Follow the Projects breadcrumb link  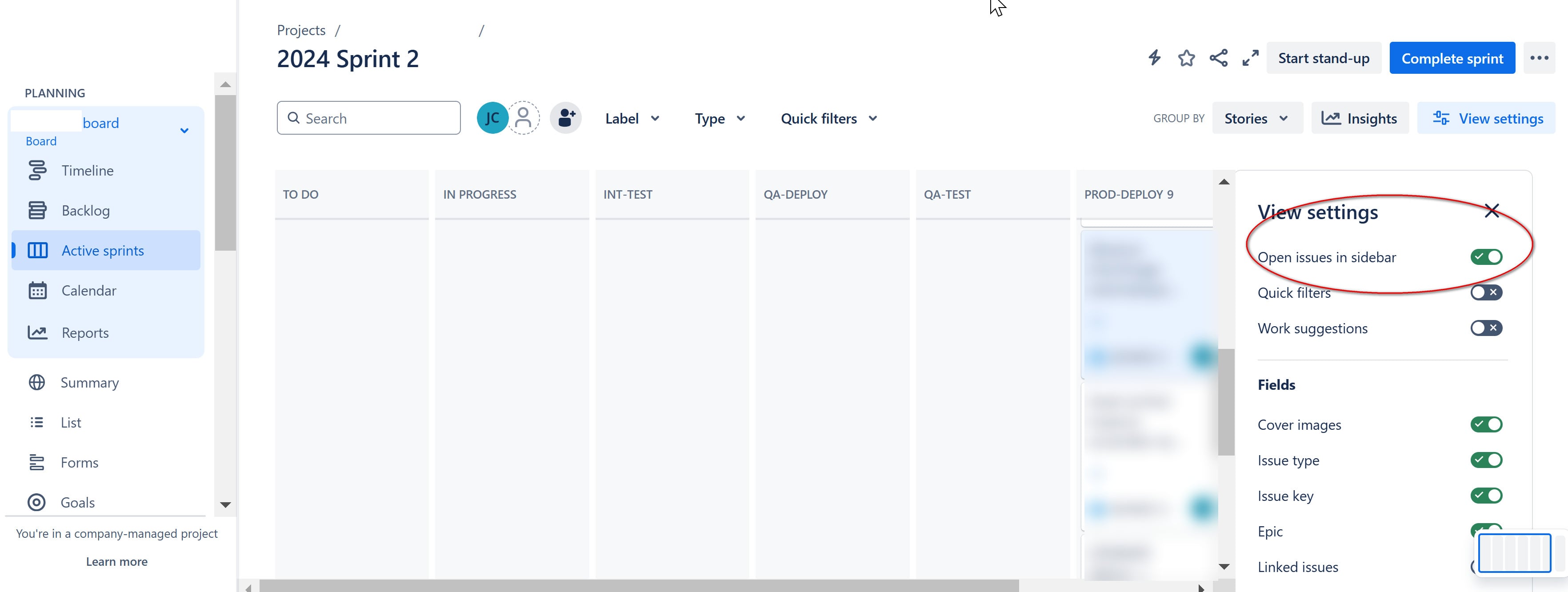[301, 30]
